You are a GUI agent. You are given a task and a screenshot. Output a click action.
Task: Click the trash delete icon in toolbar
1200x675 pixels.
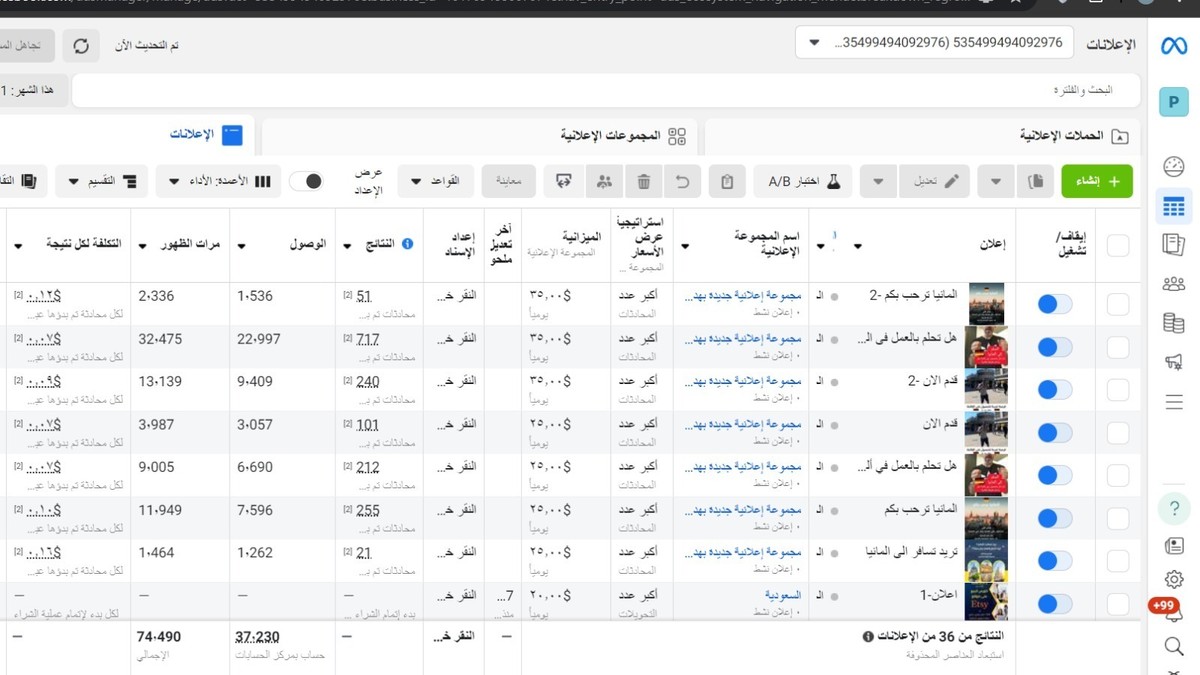[644, 181]
